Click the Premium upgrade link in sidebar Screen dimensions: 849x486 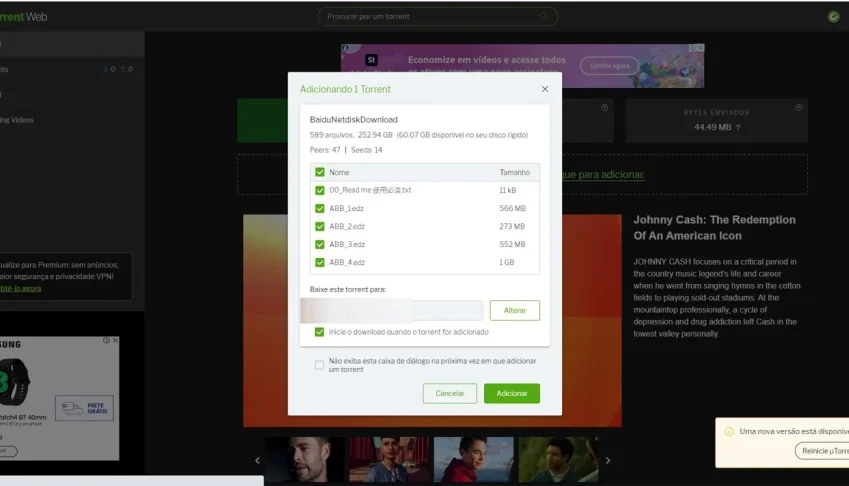pos(21,288)
